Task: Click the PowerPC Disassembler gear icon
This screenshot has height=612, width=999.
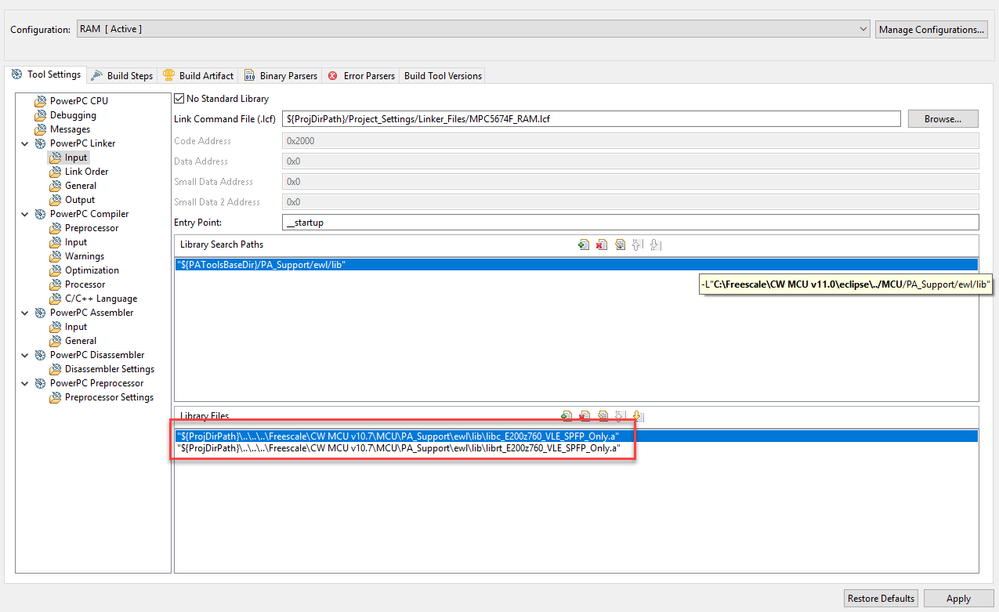Action: (40, 355)
